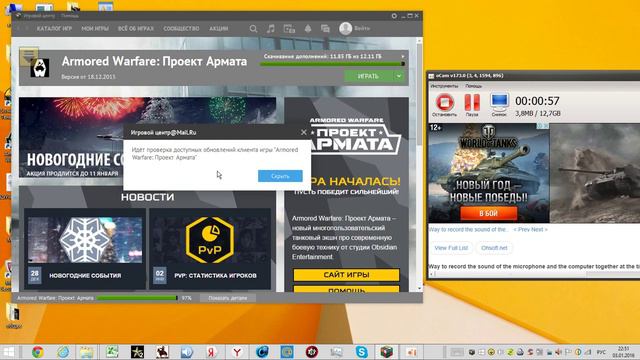Open МОИ ИГРЫ menu

coord(95,29)
